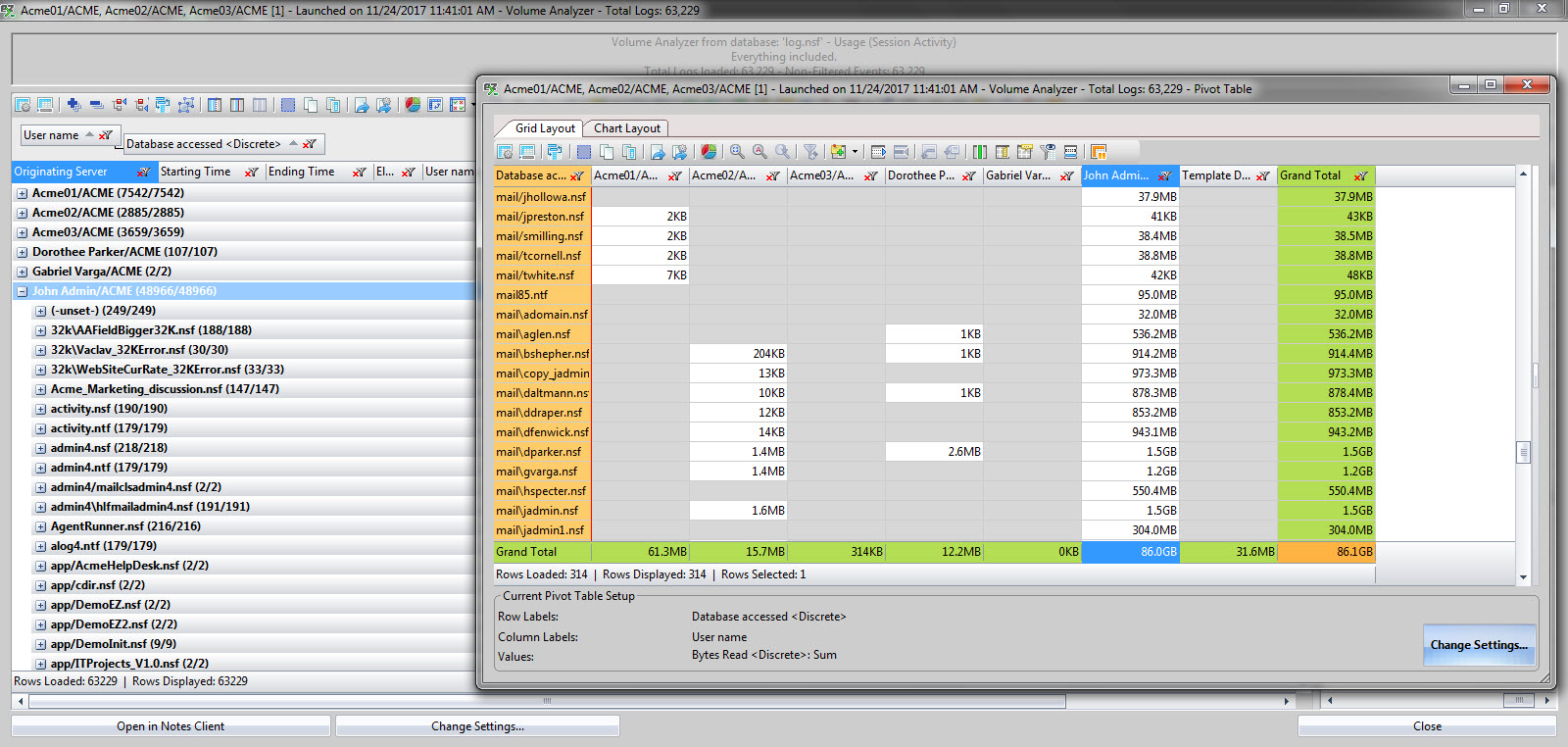Expand the Gabriel Varga/ACME (2/2) group
The image size is (1568, 747).
22,273
